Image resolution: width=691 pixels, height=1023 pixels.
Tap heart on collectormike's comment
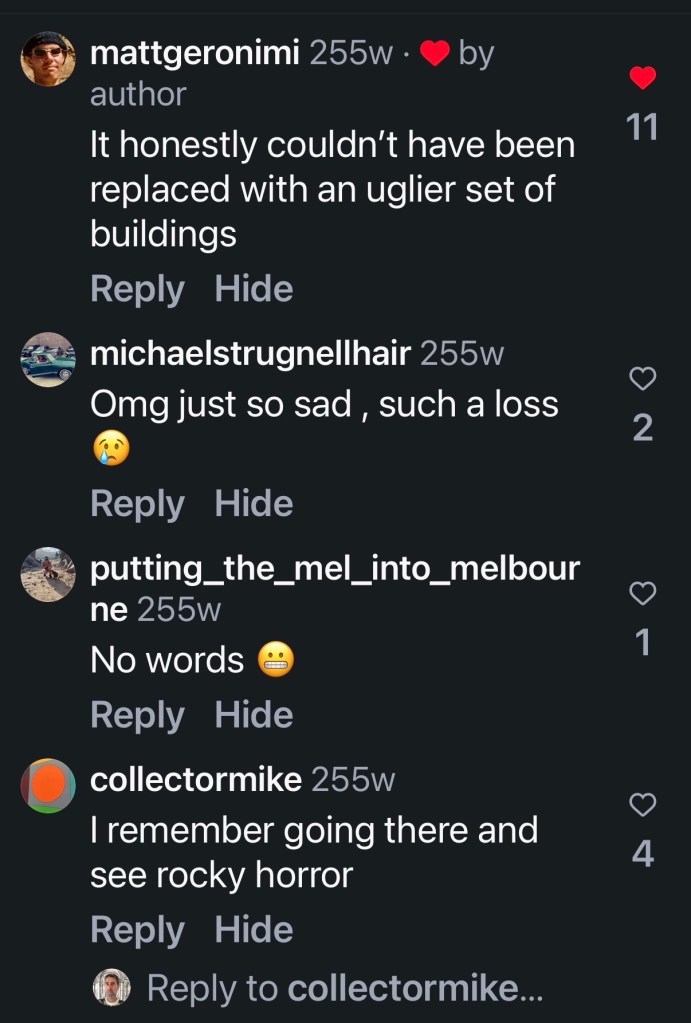pyautogui.click(x=643, y=804)
